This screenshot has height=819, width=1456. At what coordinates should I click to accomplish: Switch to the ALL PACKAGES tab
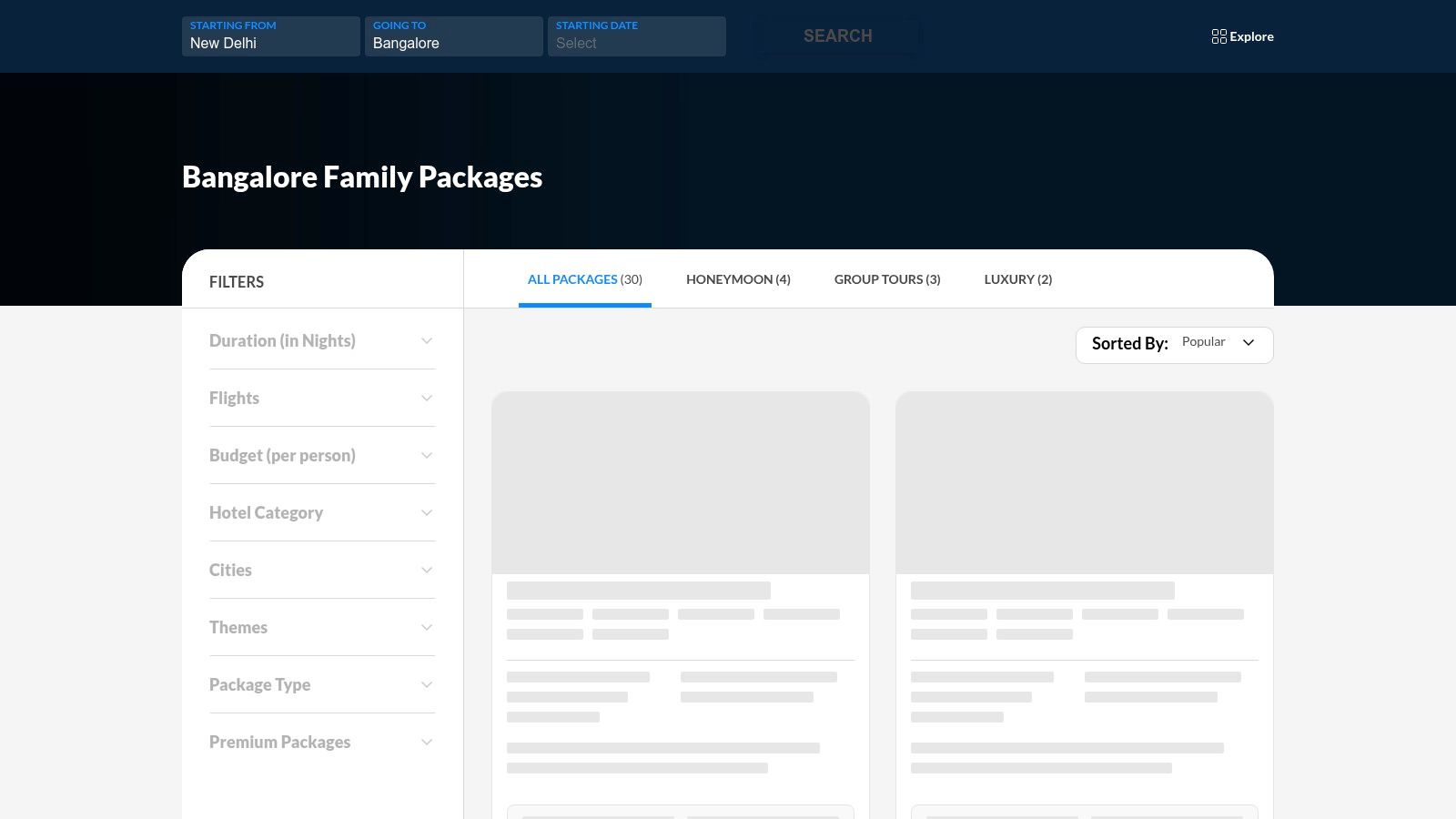click(584, 279)
